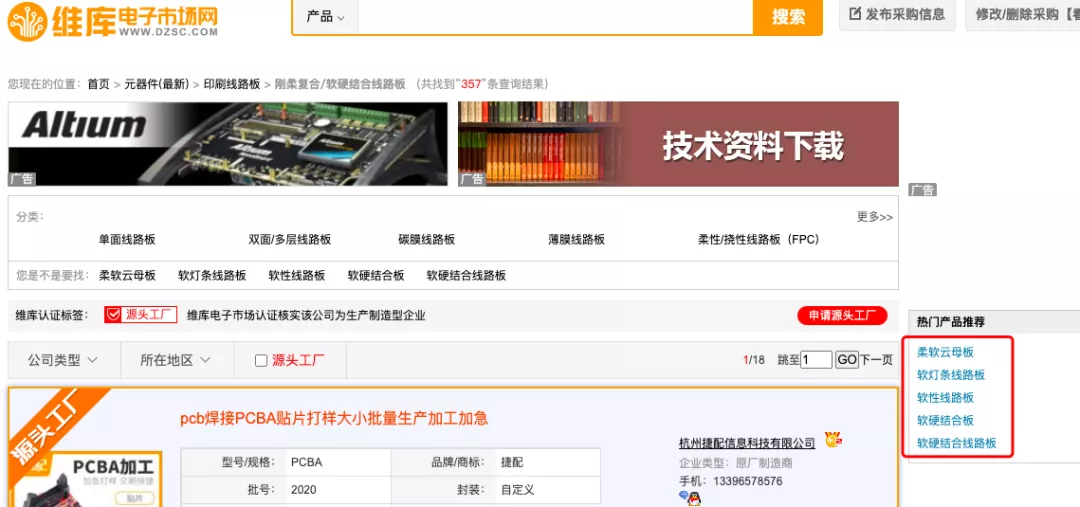Select the 双面/多层线路板 category
Viewport: 1080px width, 507px height.
pyautogui.click(x=289, y=240)
